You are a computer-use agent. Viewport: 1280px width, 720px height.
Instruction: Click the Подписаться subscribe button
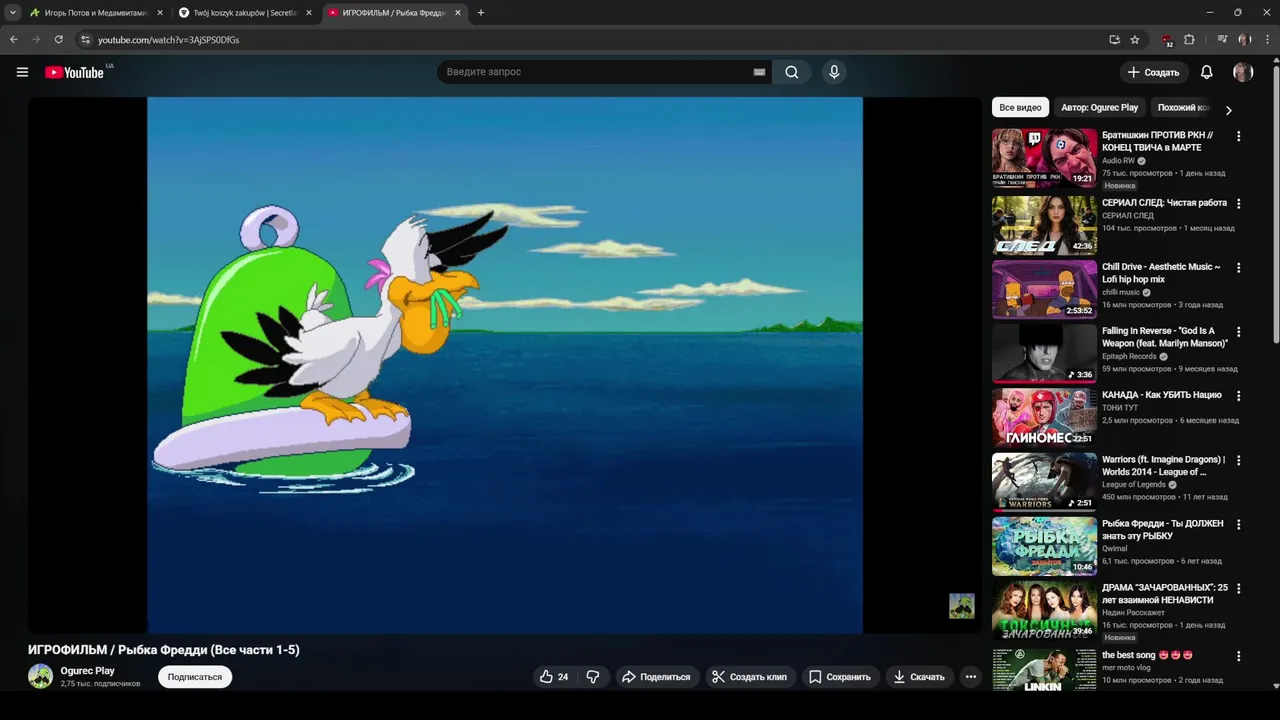[x=195, y=677]
